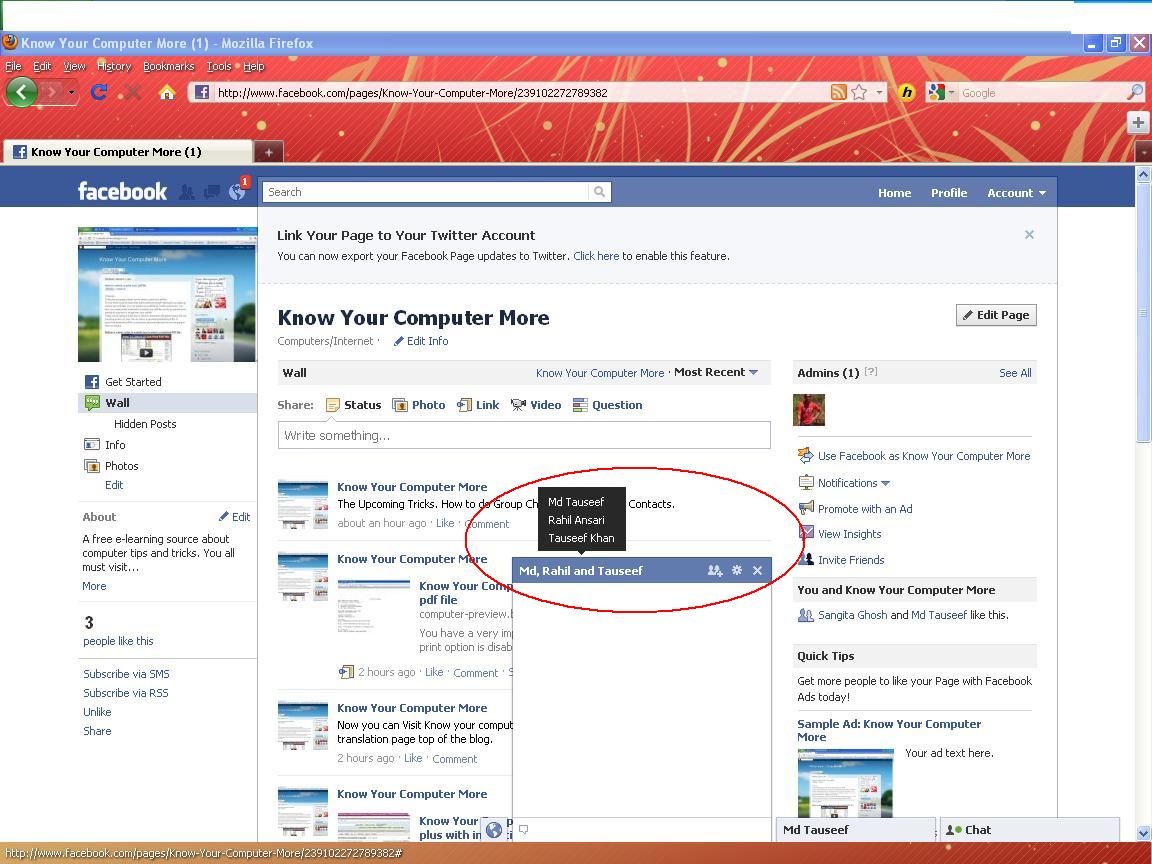Screen dimensions: 1152x864
Task: Select the Status share icon
Action: (333, 405)
